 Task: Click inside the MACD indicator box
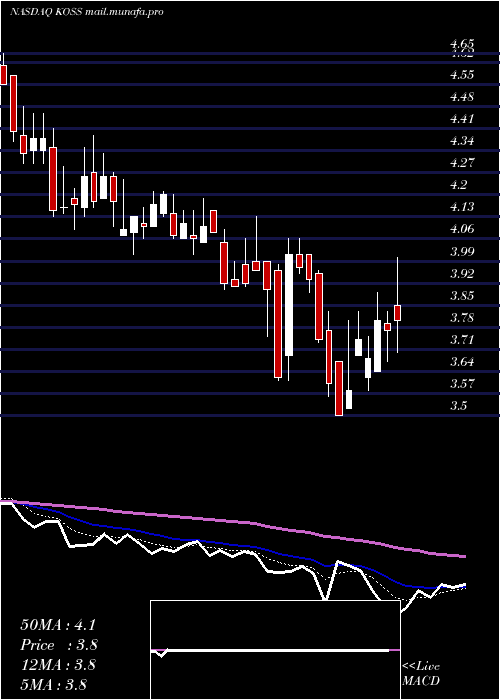[275, 650]
